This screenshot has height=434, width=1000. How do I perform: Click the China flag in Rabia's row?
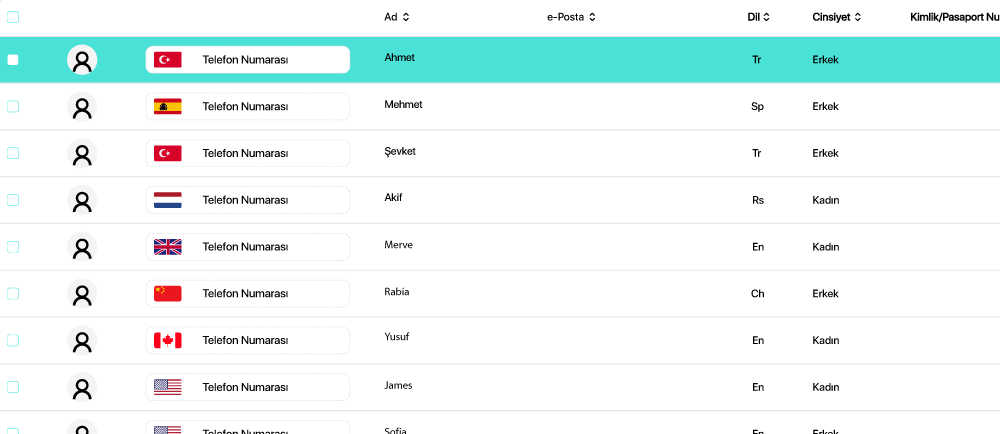pos(167,293)
